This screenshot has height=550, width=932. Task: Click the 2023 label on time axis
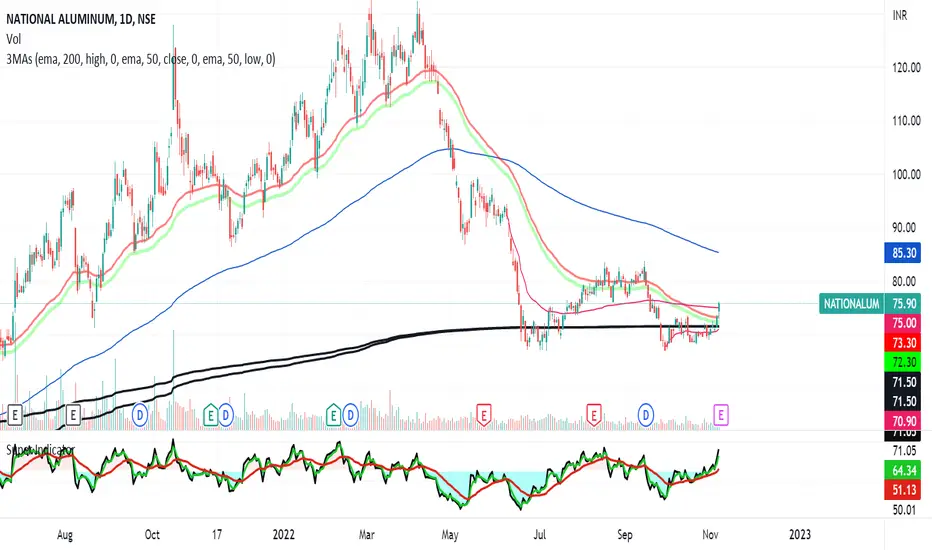coord(799,535)
